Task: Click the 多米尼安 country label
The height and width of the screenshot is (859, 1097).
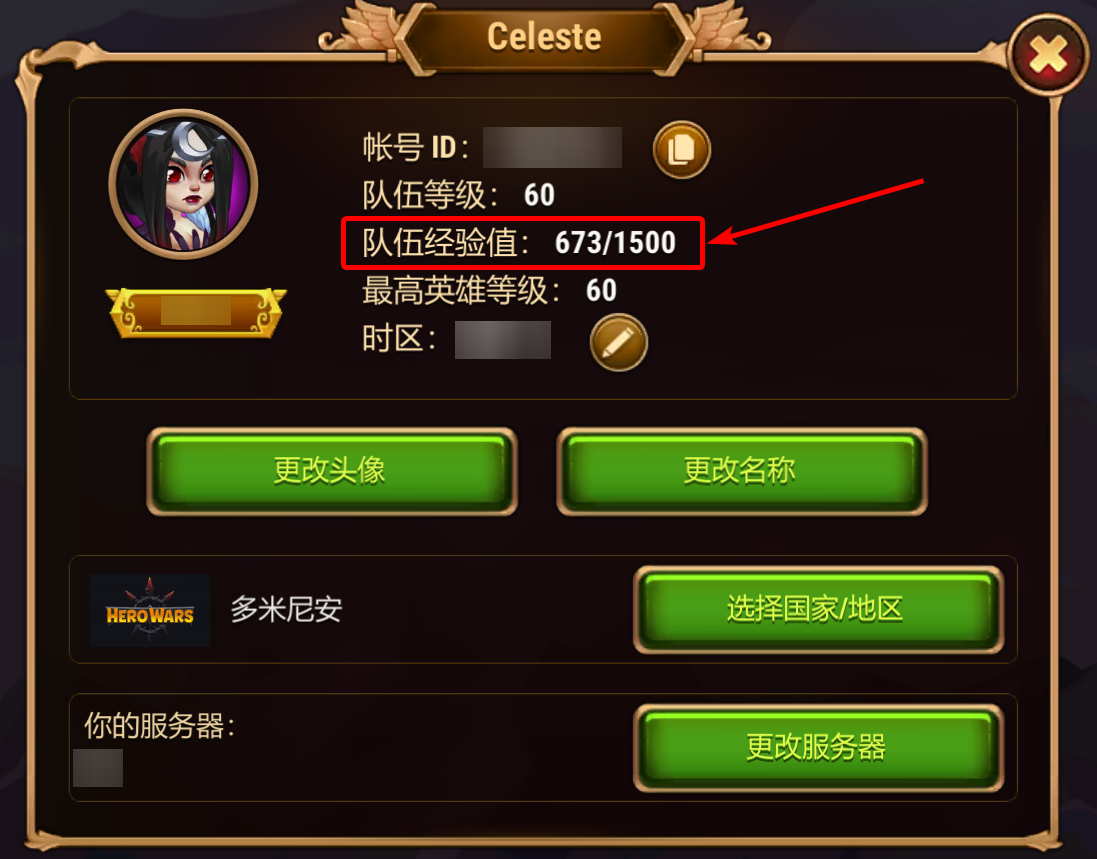Action: click(287, 609)
